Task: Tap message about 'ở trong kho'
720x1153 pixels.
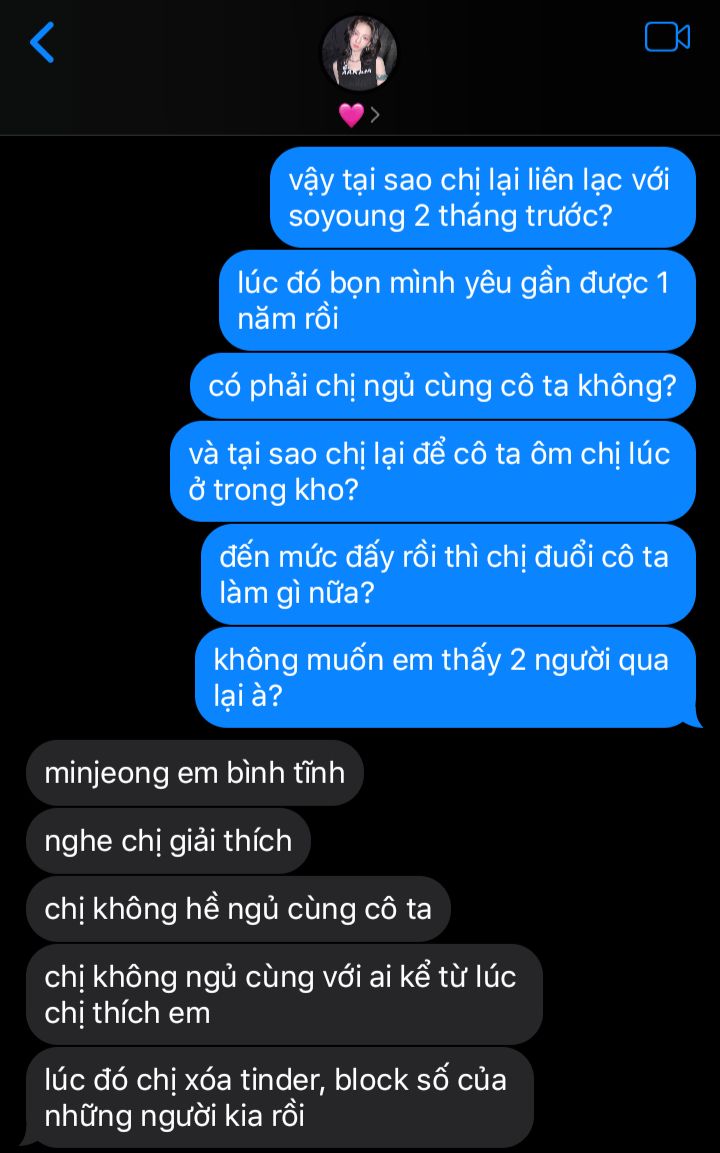Action: click(x=432, y=471)
